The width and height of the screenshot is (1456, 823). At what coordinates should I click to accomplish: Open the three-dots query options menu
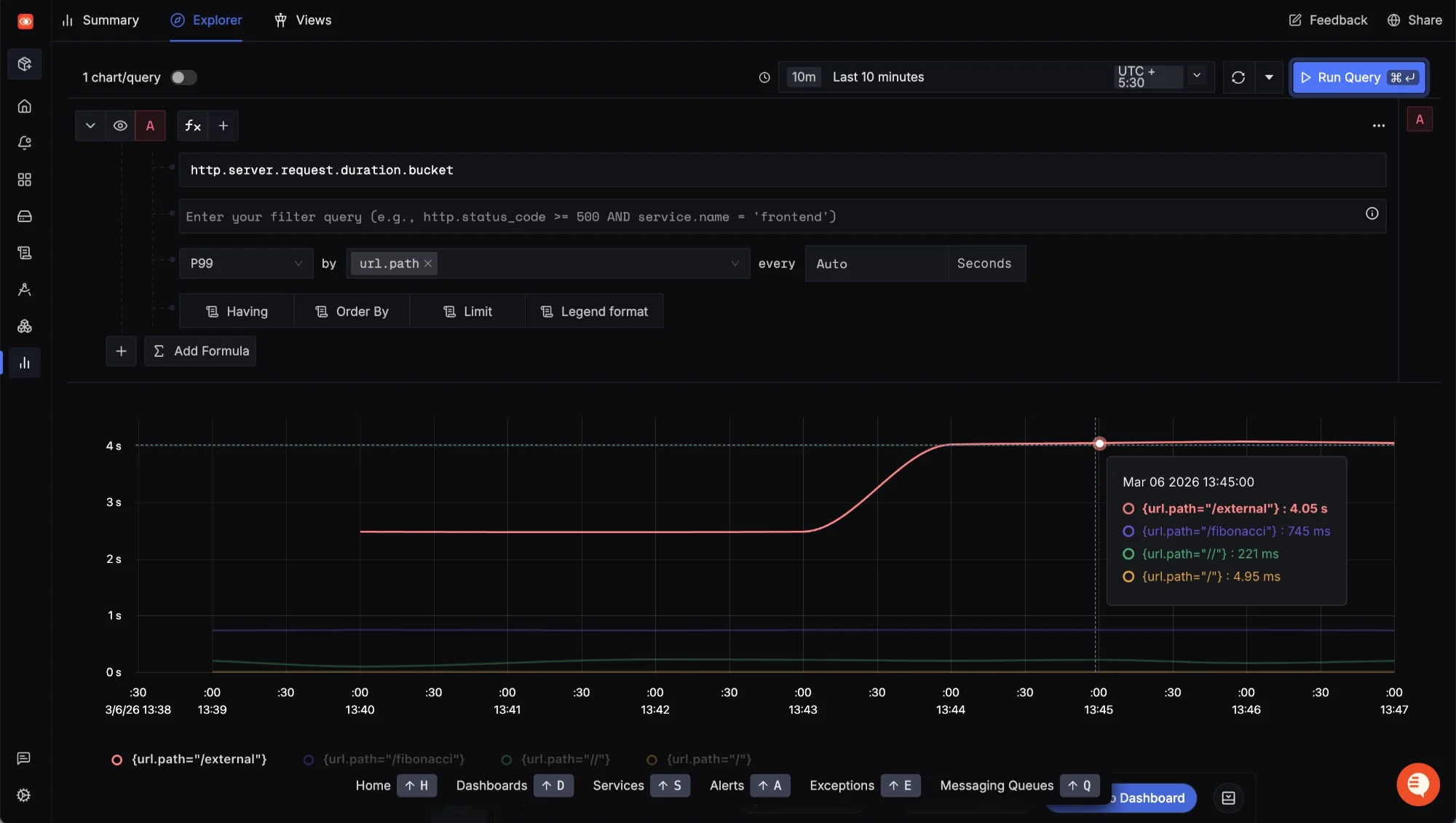[x=1378, y=126]
